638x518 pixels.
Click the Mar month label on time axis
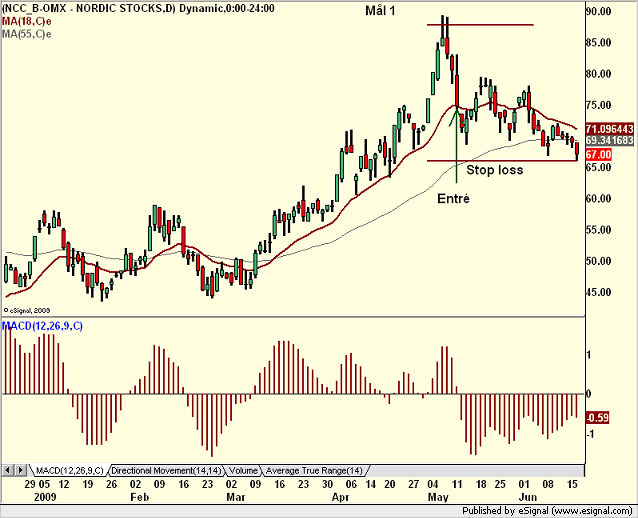(236, 497)
